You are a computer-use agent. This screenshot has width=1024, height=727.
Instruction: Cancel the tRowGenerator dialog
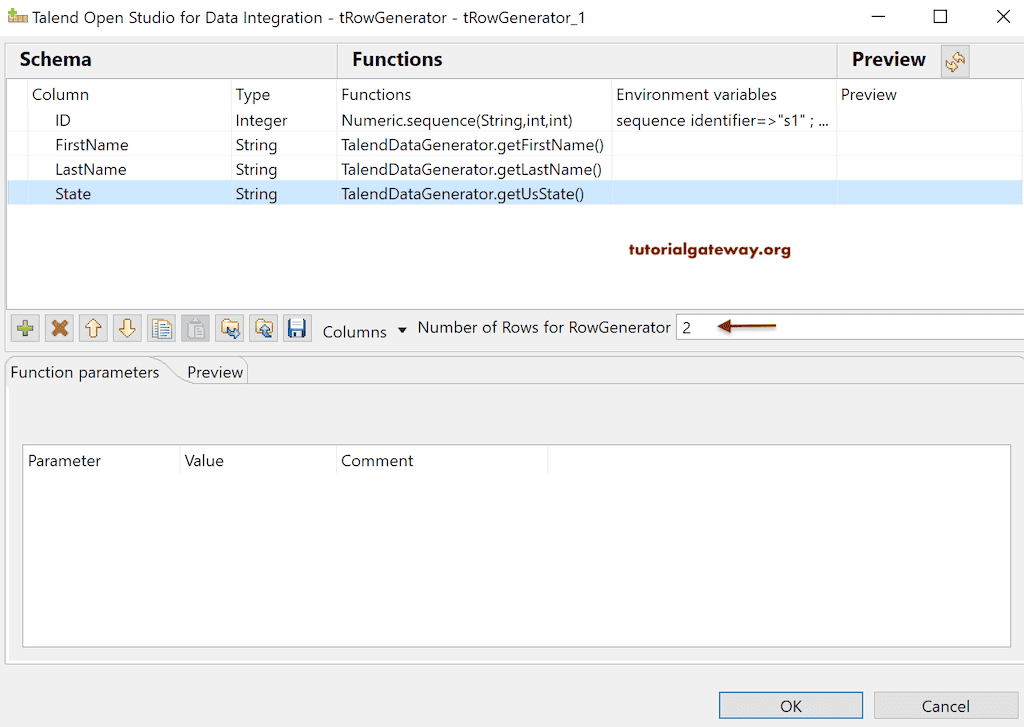click(x=945, y=705)
